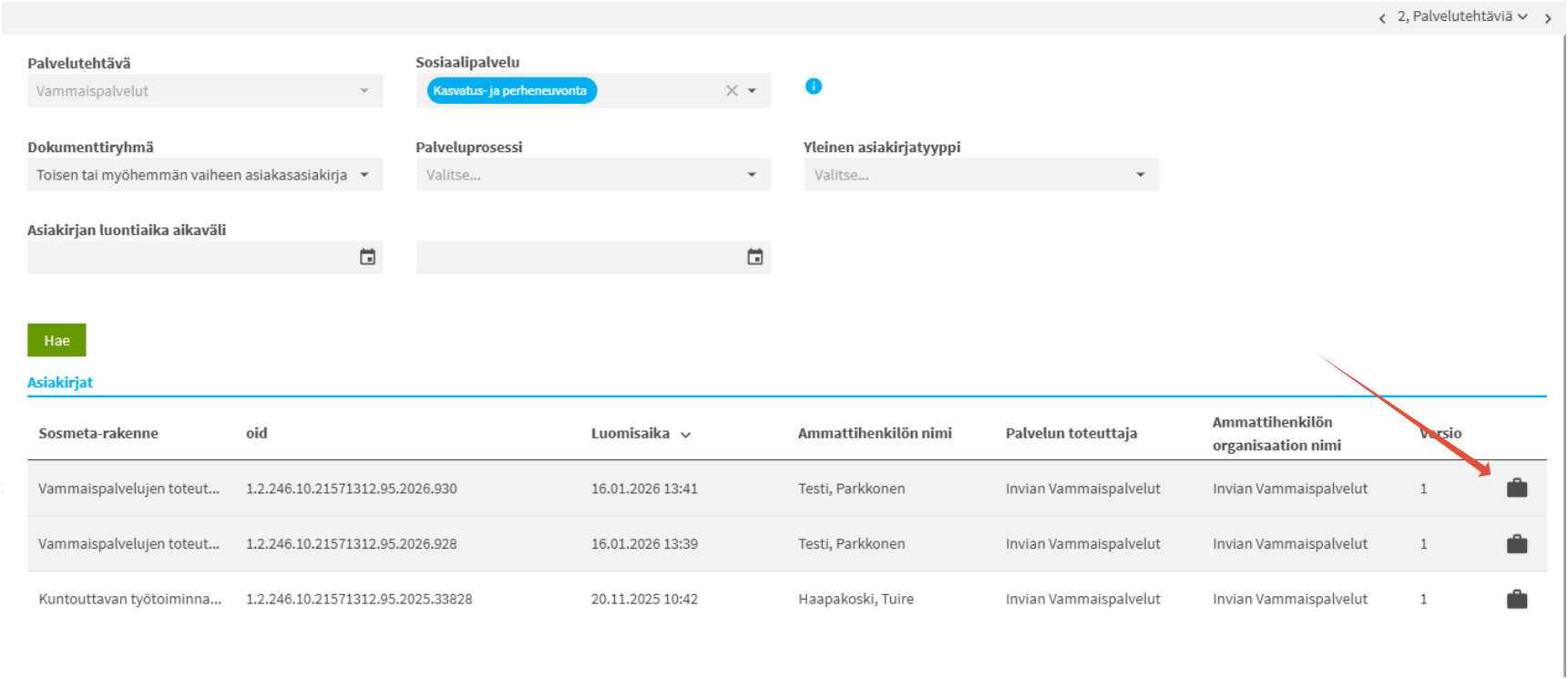This screenshot has height=679, width=1568.
Task: Click the blue info icon beside Sosiaalipalvelu
Action: coord(814,87)
